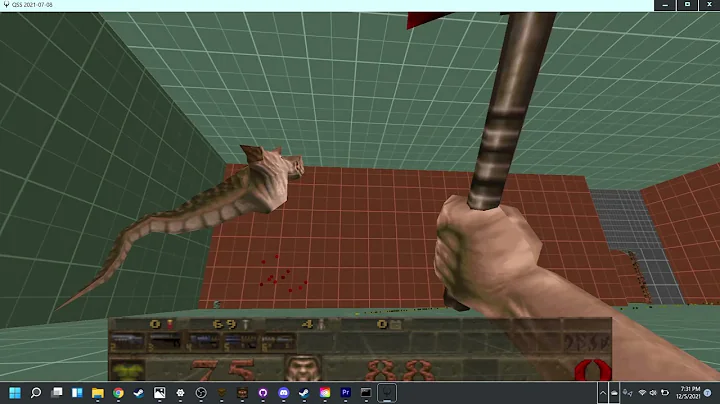This screenshot has height=404, width=720.
Task: Select weapon slot 5 super nailgun icon
Action: point(240,342)
